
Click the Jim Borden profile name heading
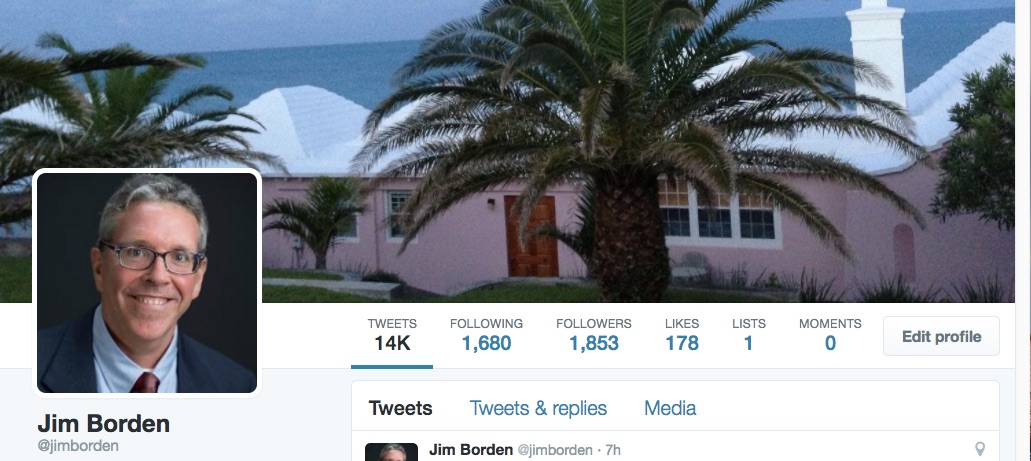coord(103,423)
